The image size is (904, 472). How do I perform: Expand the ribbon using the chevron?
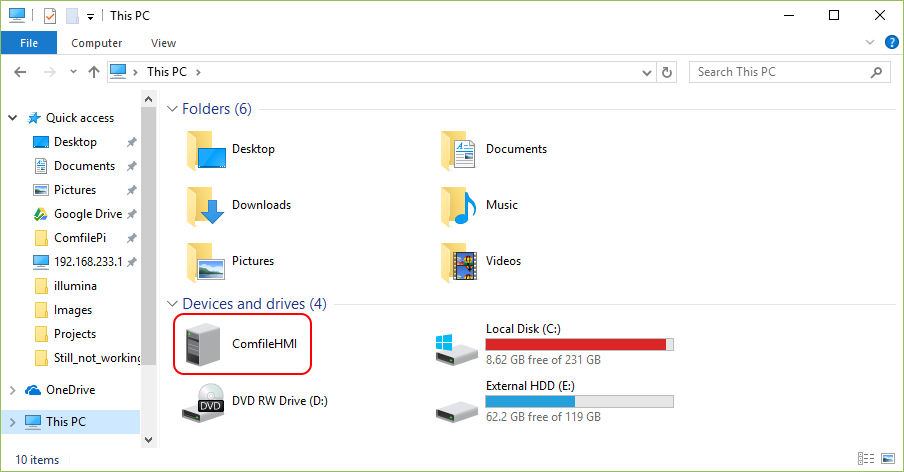(869, 43)
